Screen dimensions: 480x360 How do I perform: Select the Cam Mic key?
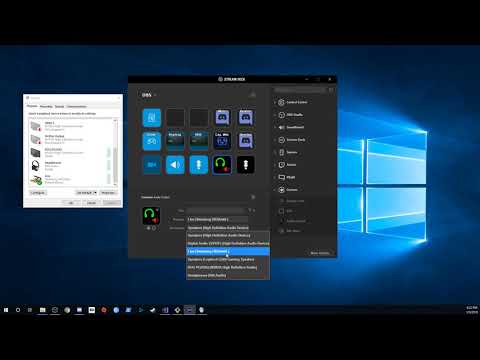pyautogui.click(x=222, y=141)
